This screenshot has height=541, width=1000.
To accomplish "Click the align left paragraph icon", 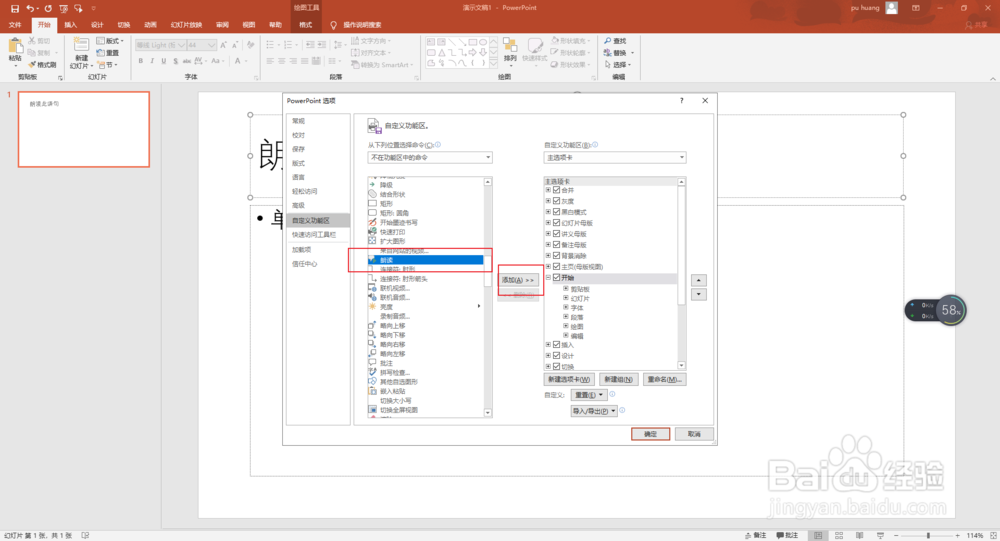I will [270, 61].
